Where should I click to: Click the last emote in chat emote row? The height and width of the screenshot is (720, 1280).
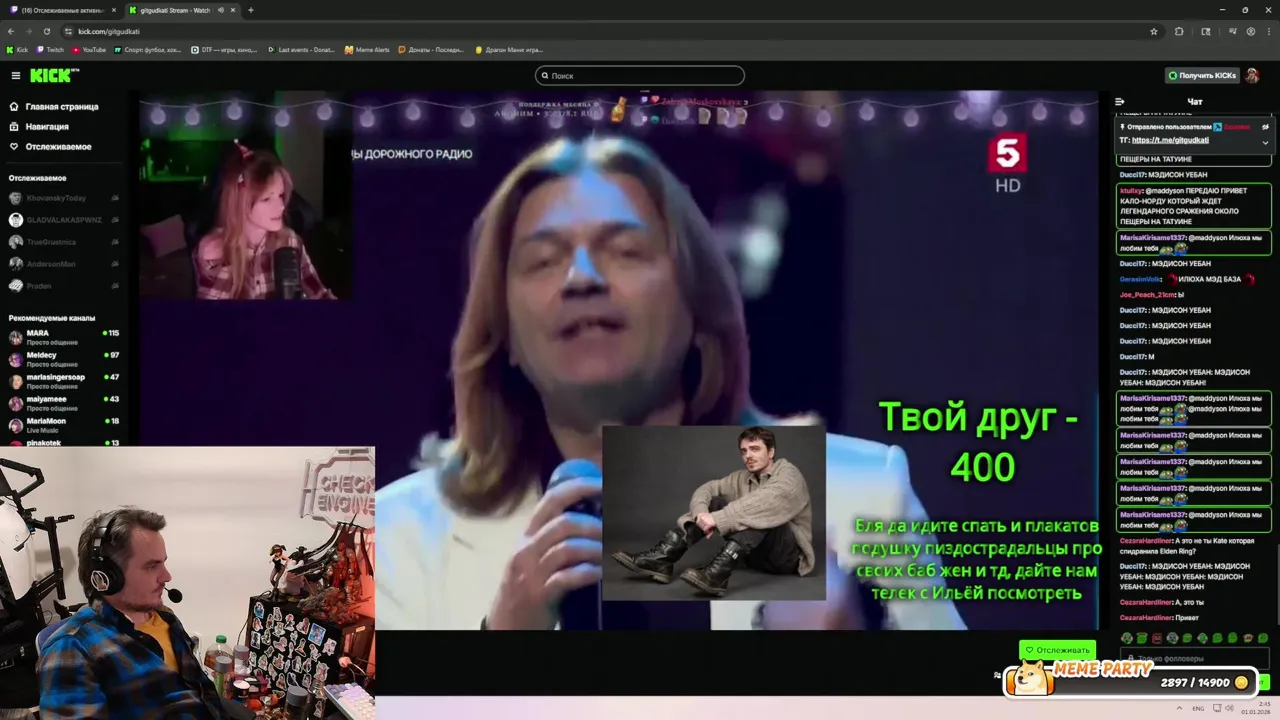(x=1262, y=638)
